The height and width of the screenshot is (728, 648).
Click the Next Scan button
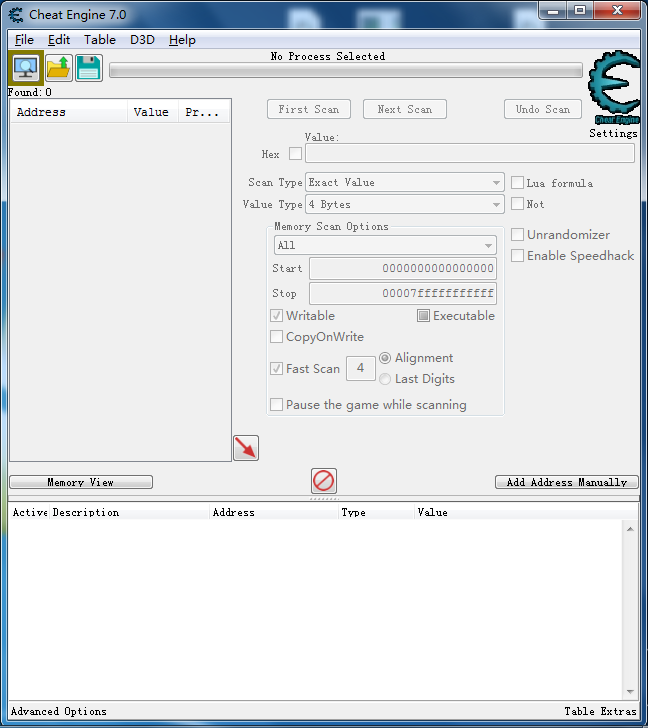405,109
